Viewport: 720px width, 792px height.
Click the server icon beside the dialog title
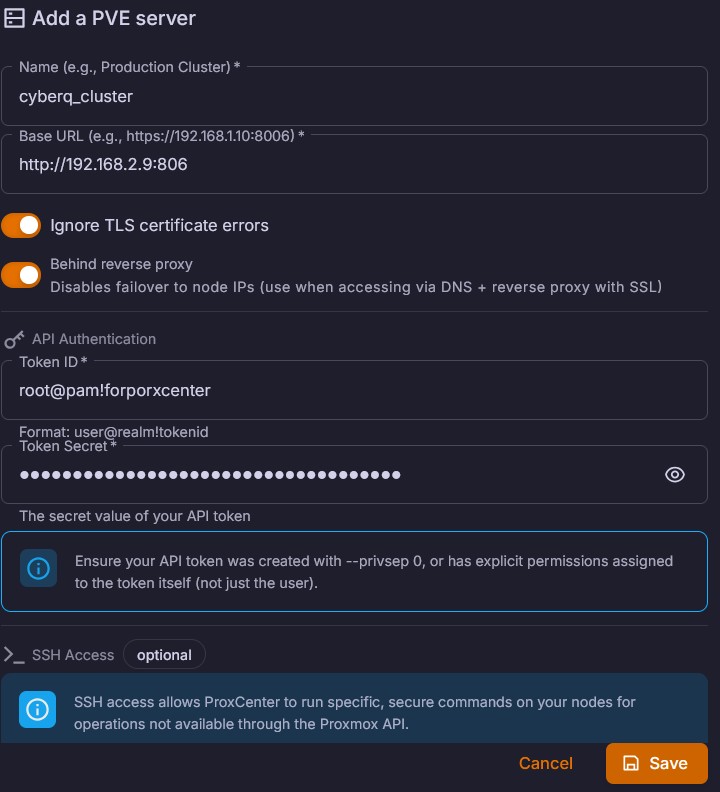[x=15, y=18]
